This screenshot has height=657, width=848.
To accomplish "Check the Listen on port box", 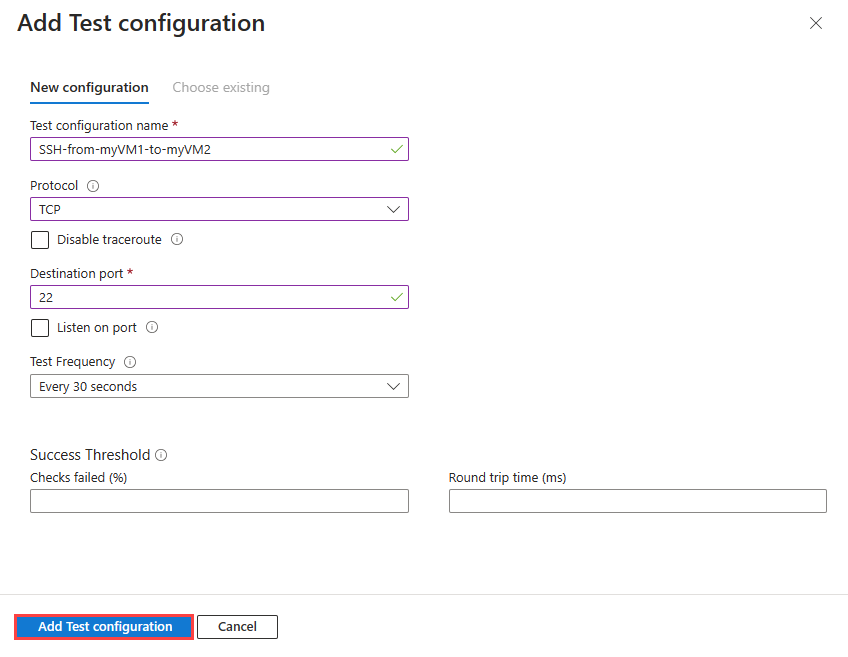I will (x=40, y=327).
